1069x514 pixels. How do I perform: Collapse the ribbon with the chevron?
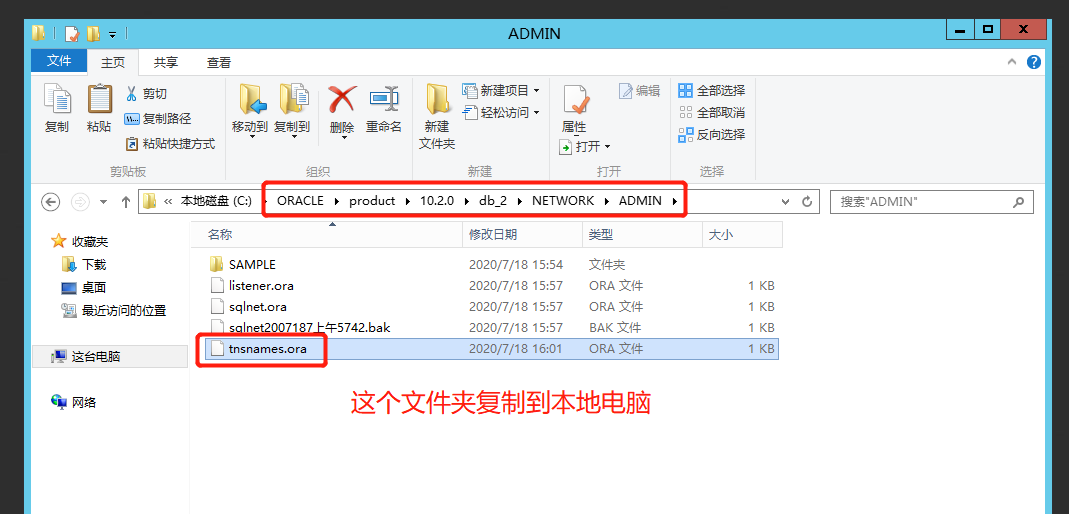pos(1012,62)
